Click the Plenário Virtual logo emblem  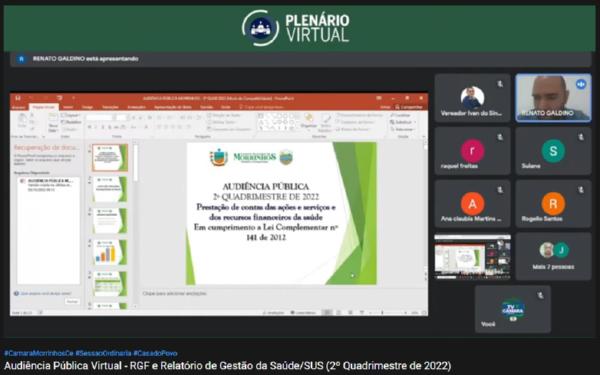point(261,28)
